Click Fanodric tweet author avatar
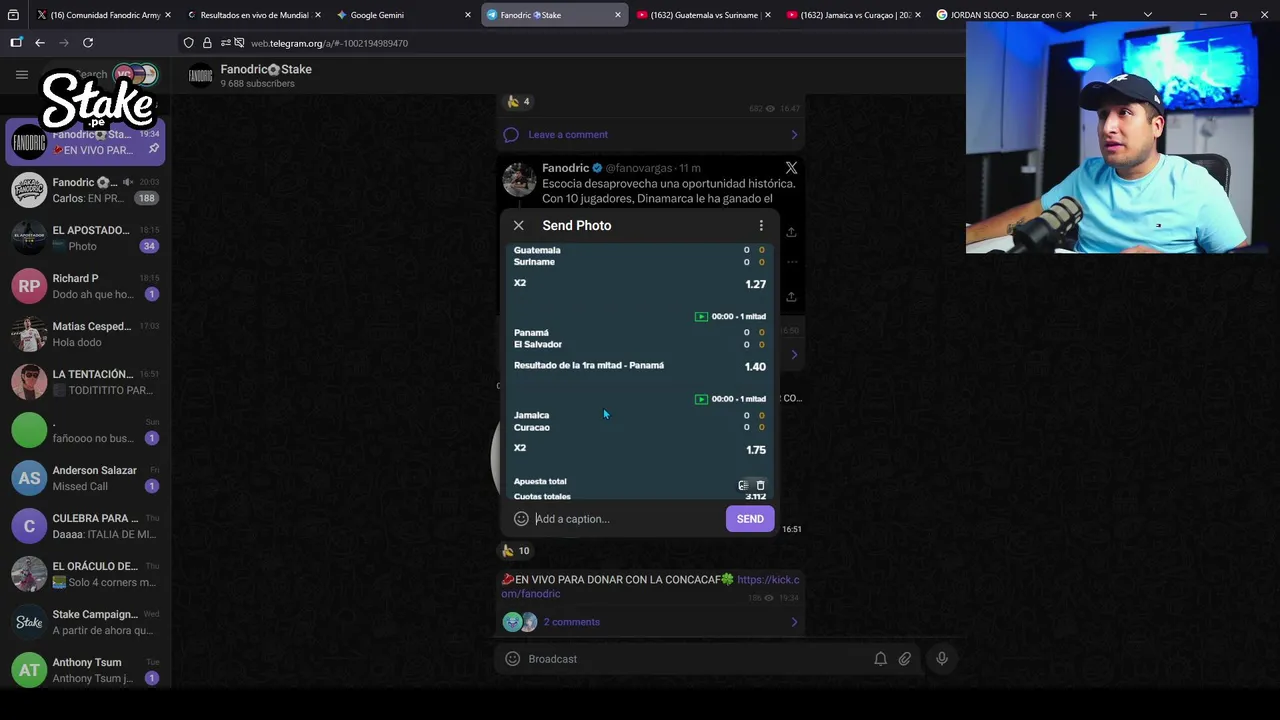The width and height of the screenshot is (1280, 720). click(519, 179)
